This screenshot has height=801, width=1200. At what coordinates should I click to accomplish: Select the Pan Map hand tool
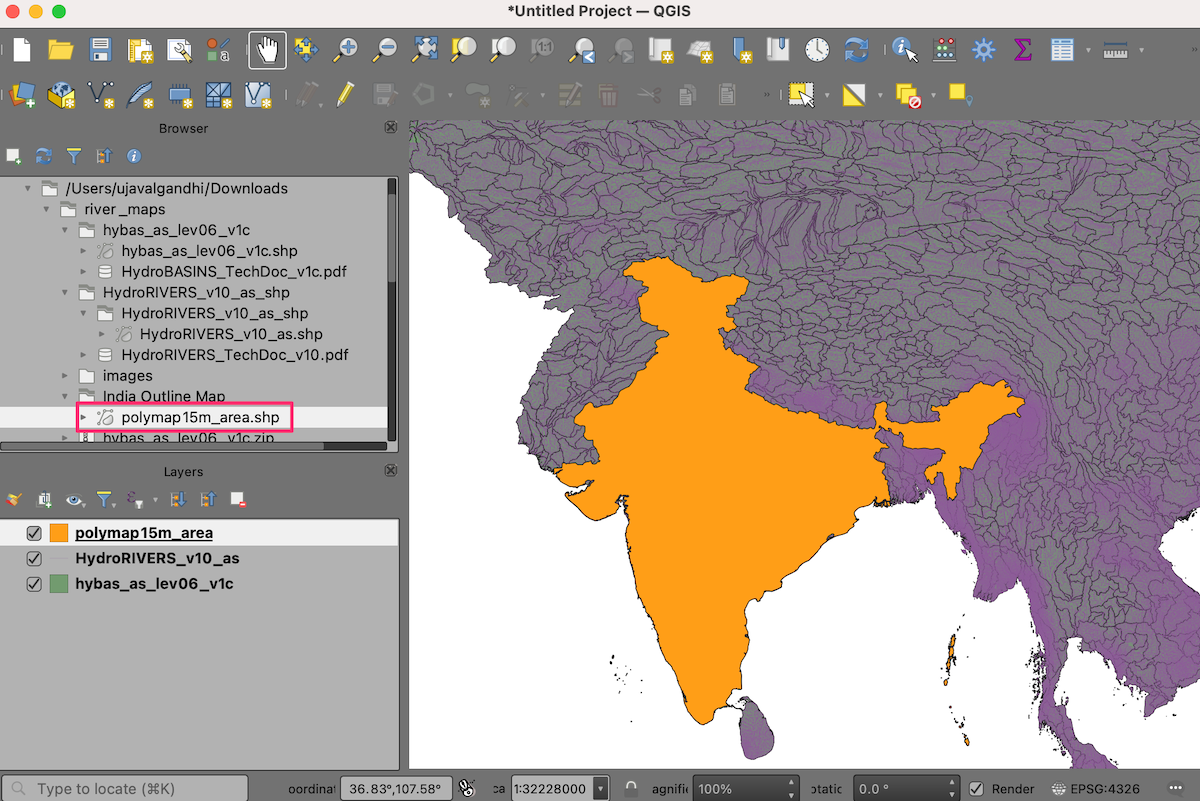[267, 49]
